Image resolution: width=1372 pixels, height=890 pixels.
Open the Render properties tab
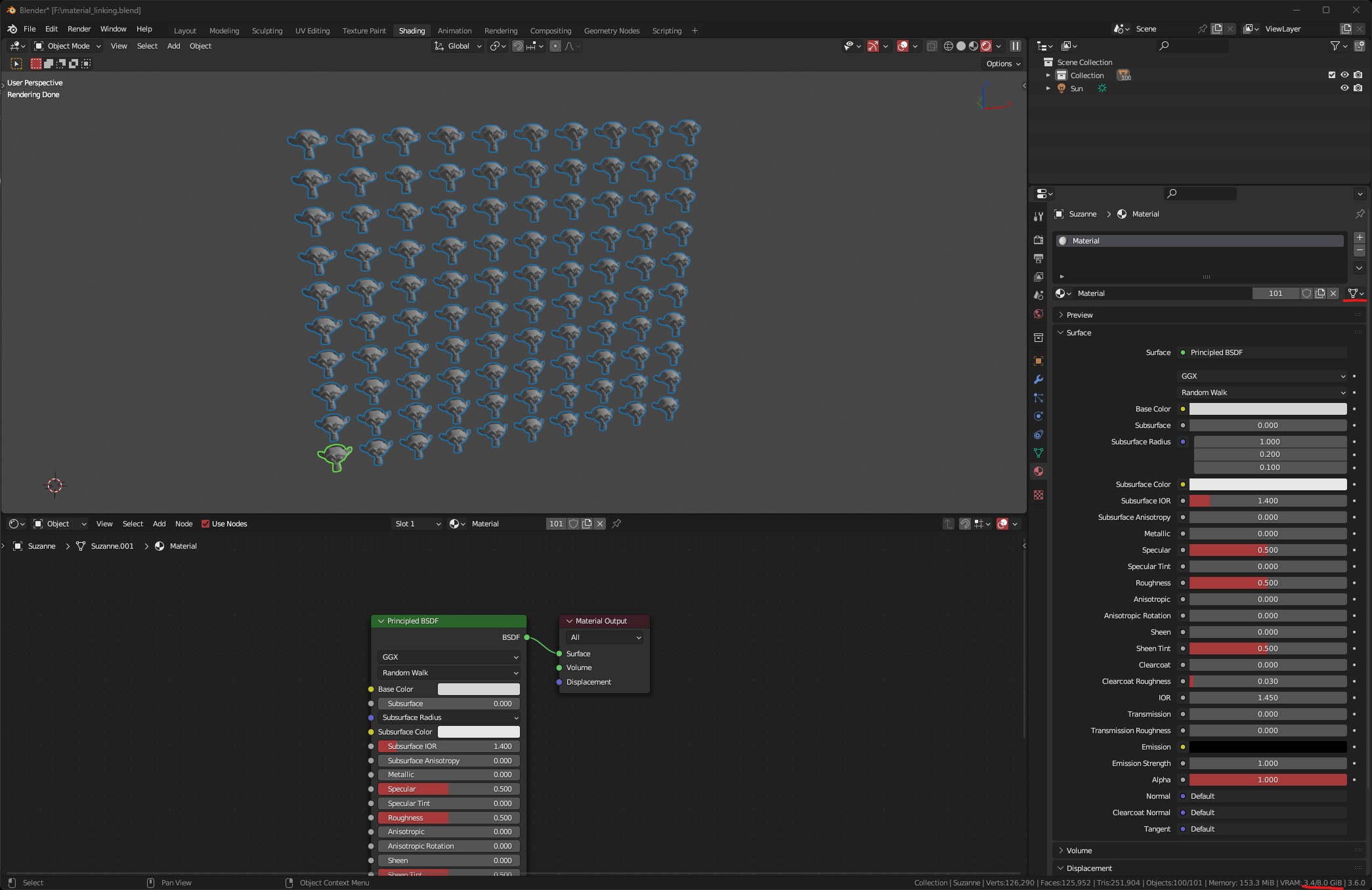point(1039,240)
